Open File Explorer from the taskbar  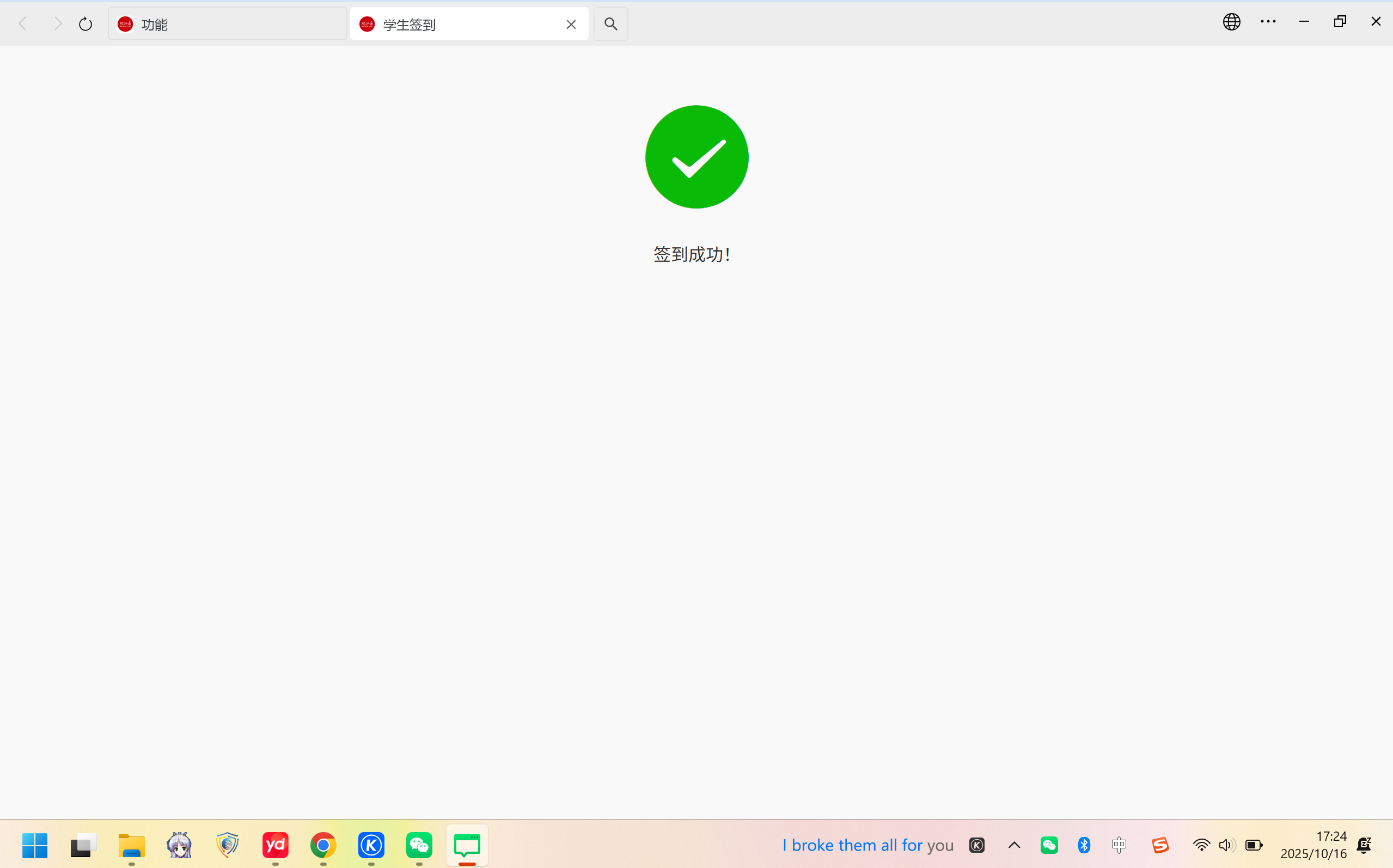[x=131, y=845]
